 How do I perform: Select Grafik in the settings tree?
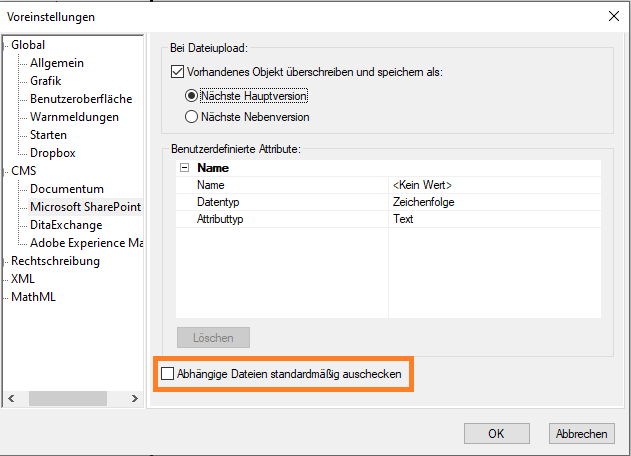click(48, 81)
